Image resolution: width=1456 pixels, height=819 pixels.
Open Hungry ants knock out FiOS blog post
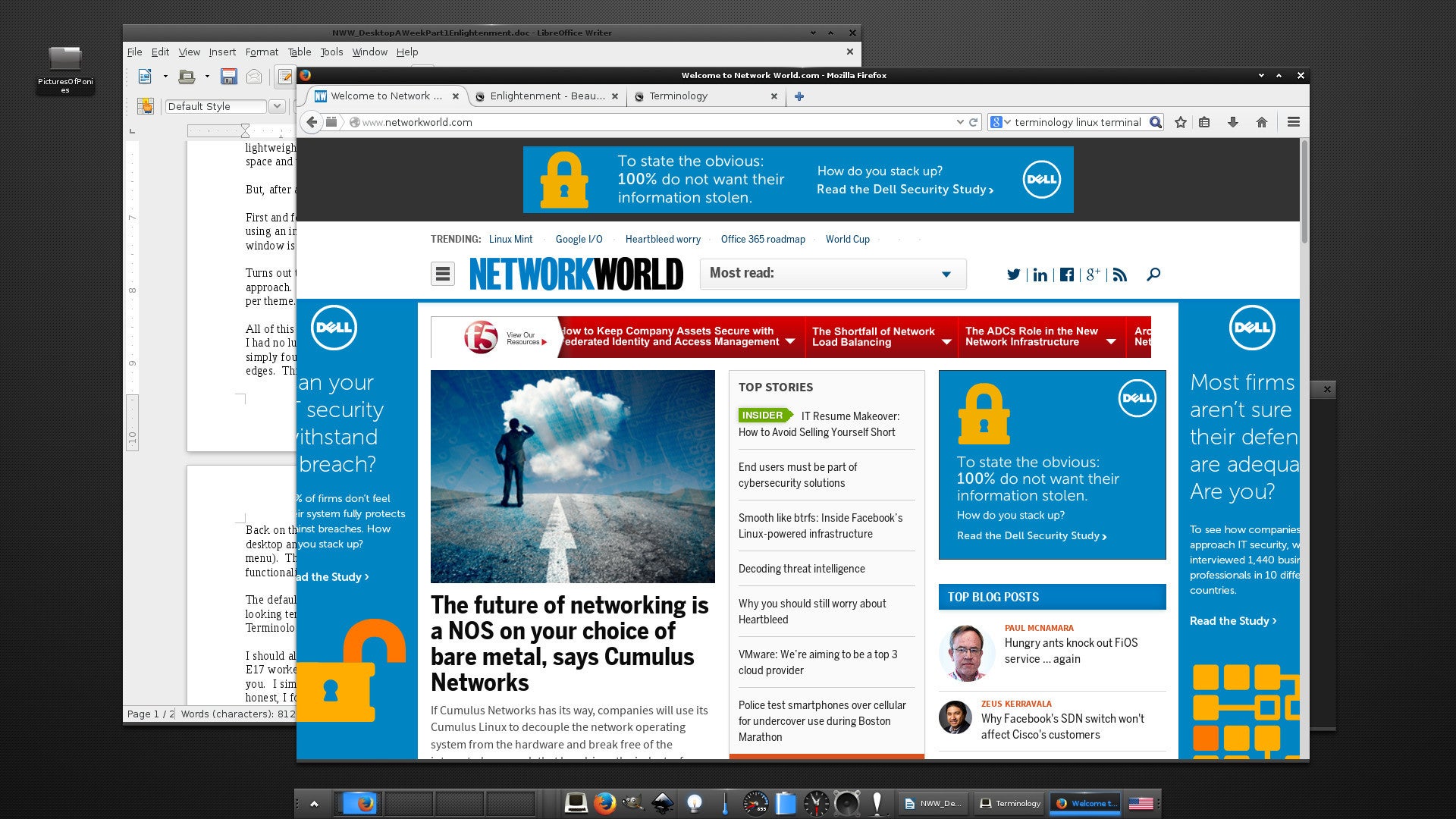(1071, 651)
